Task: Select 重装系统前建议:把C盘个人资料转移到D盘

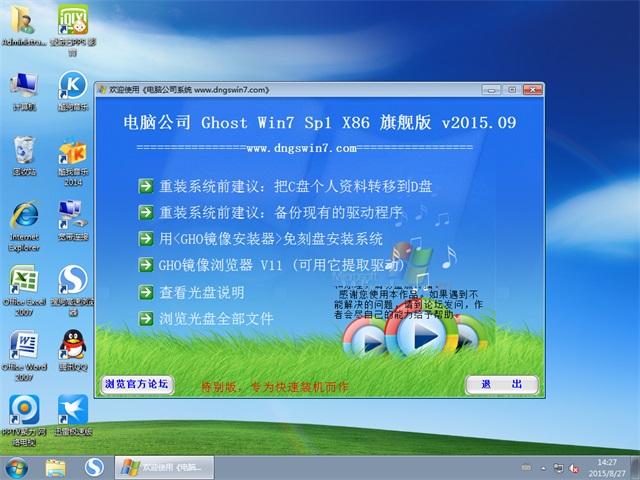Action: [x=296, y=186]
